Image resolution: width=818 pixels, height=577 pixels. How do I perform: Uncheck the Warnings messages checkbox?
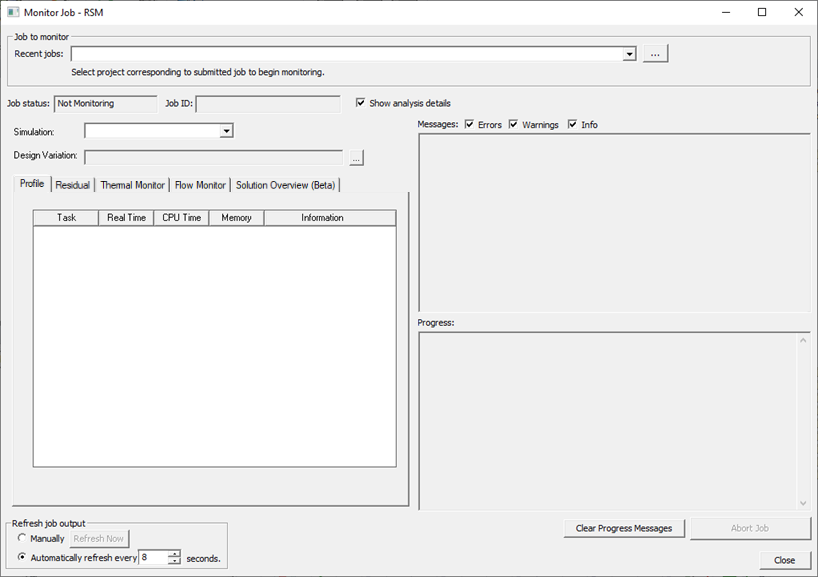[x=513, y=124]
